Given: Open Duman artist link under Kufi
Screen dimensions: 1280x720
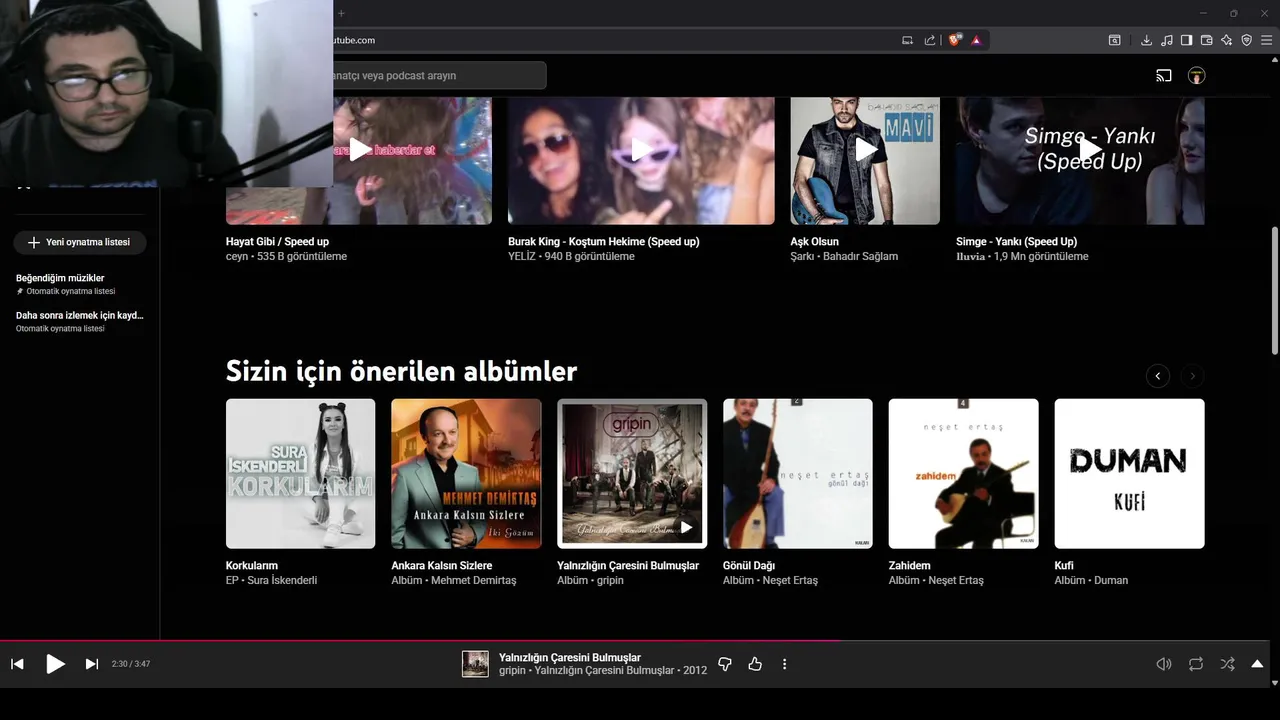Looking at the screenshot, I should point(1111,580).
